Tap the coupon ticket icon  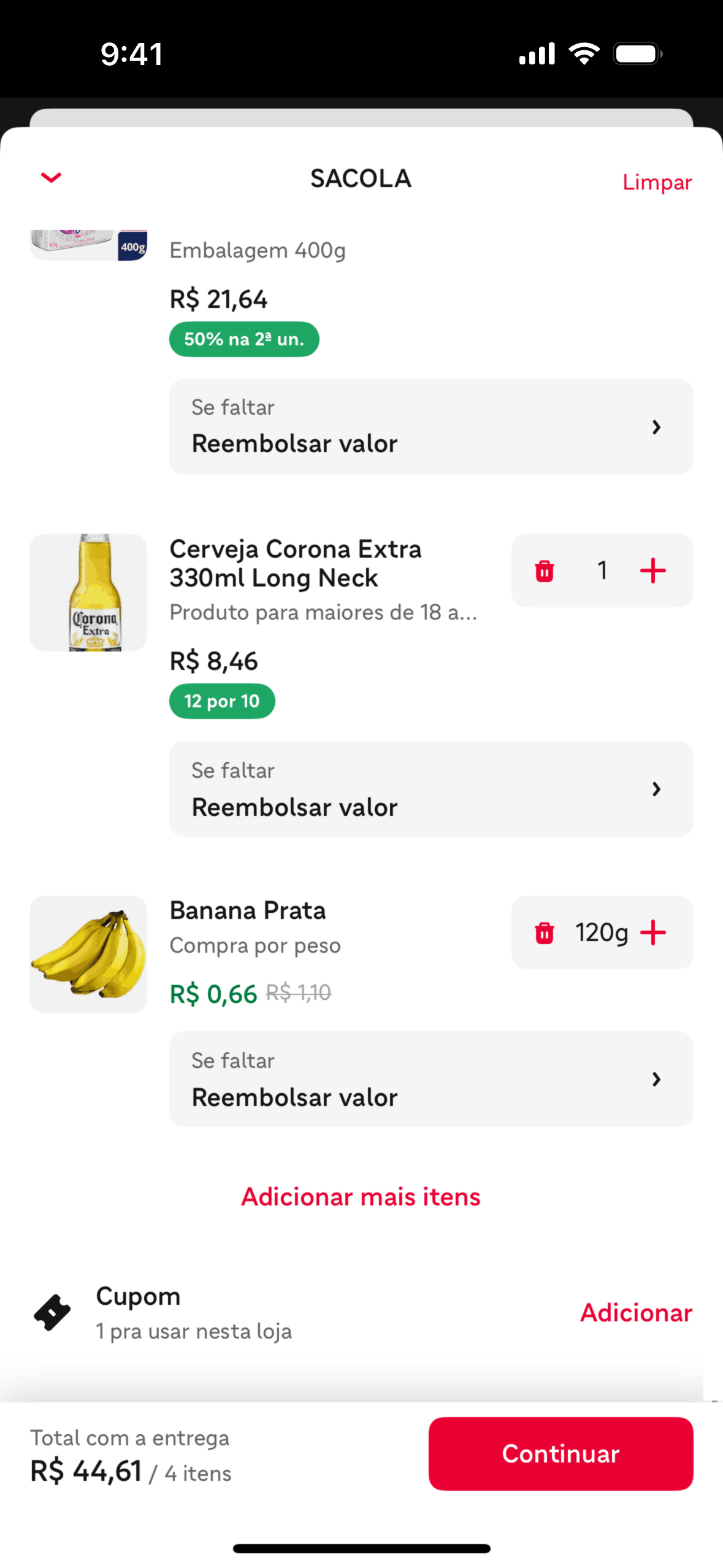point(52,1313)
